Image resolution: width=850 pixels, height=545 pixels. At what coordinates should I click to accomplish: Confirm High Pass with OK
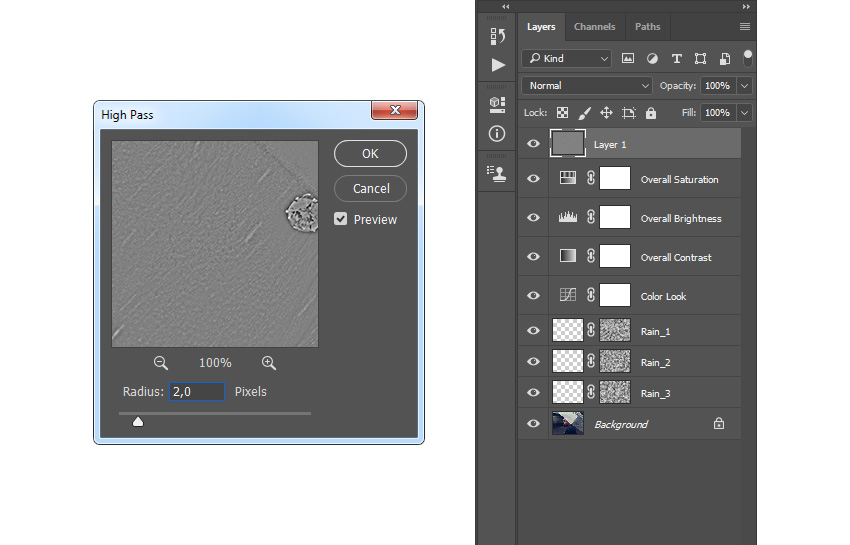(370, 153)
